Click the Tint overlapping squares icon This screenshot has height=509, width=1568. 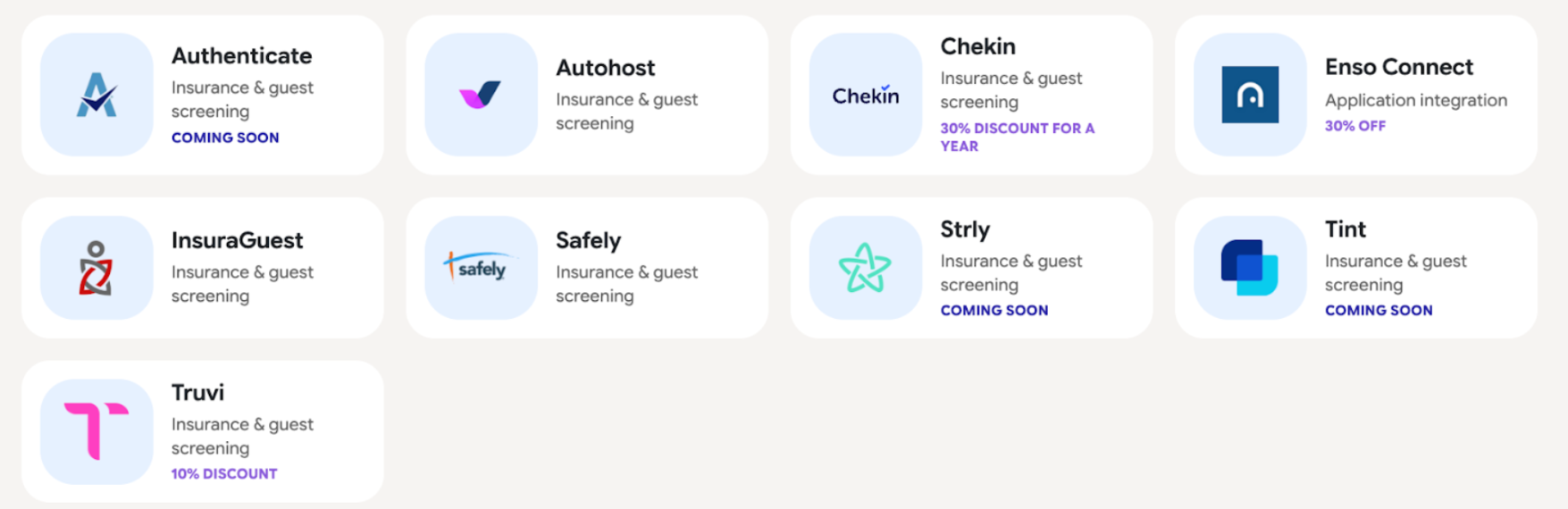[1249, 268]
